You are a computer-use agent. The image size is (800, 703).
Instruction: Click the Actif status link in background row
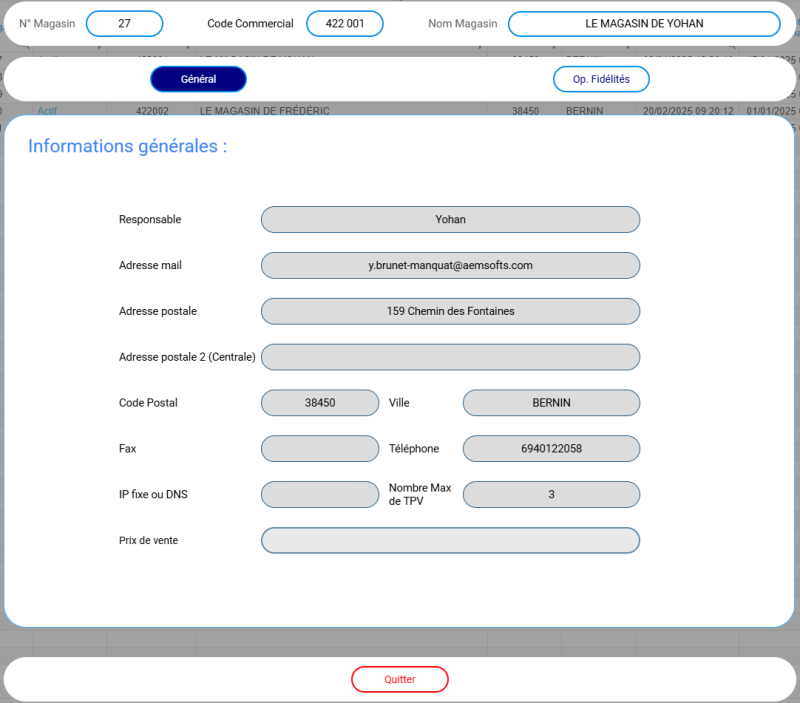point(48,110)
